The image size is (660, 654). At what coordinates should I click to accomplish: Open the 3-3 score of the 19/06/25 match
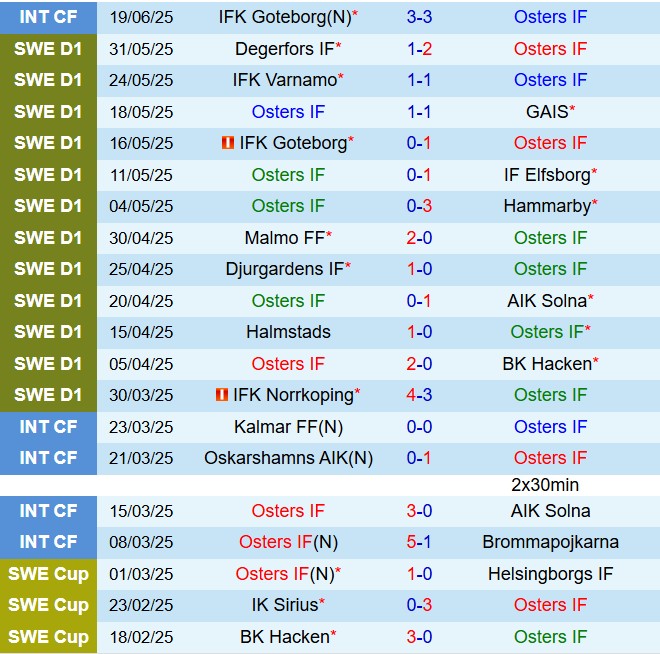tap(419, 17)
